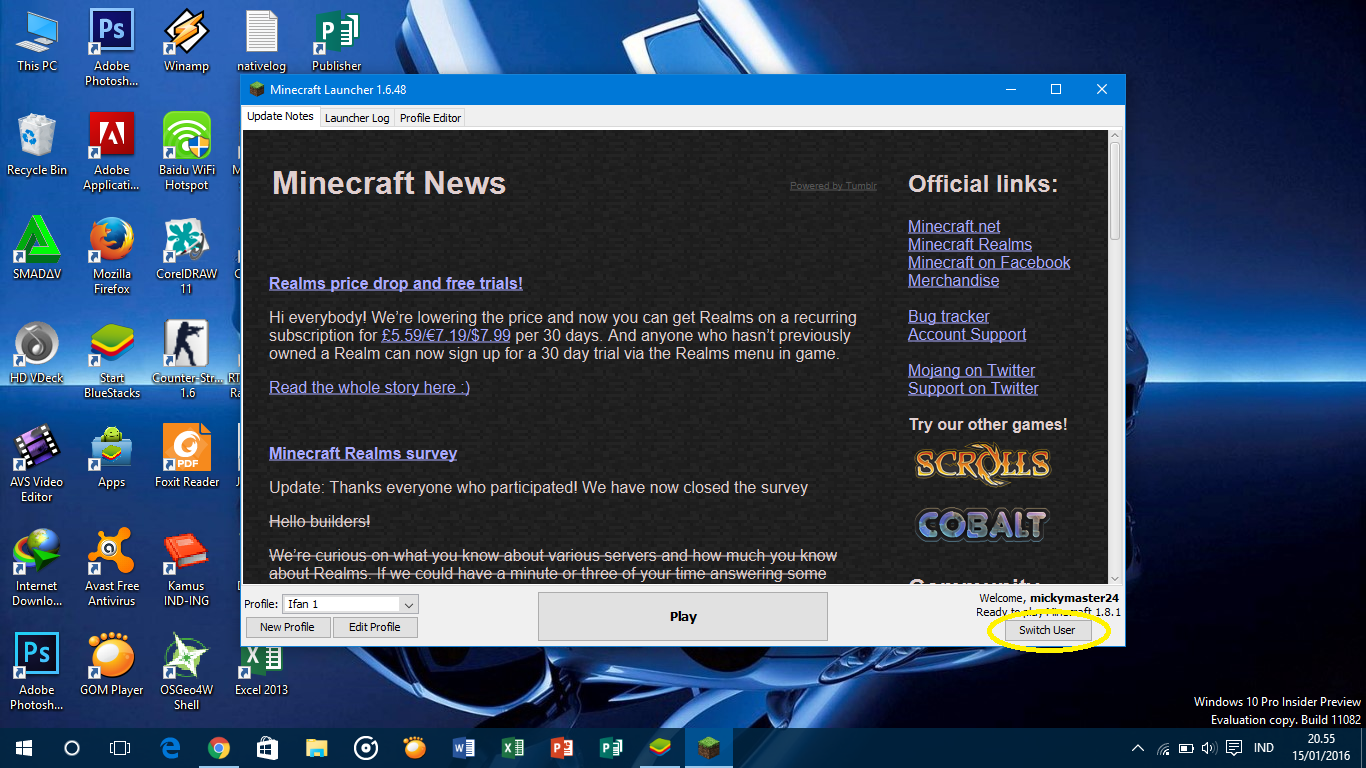Launch Foxit Reader from desktop
Image resolution: width=1366 pixels, height=768 pixels.
(186, 457)
